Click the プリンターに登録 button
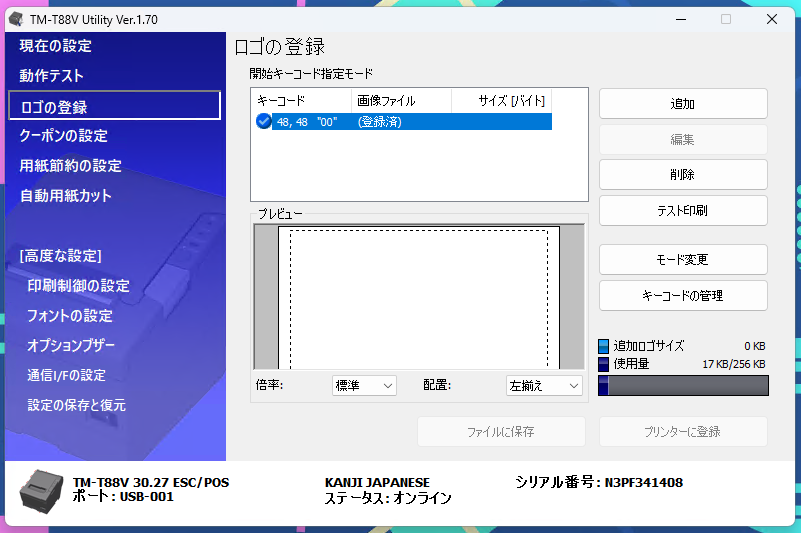Viewport: 801px width, 533px height. (x=683, y=432)
